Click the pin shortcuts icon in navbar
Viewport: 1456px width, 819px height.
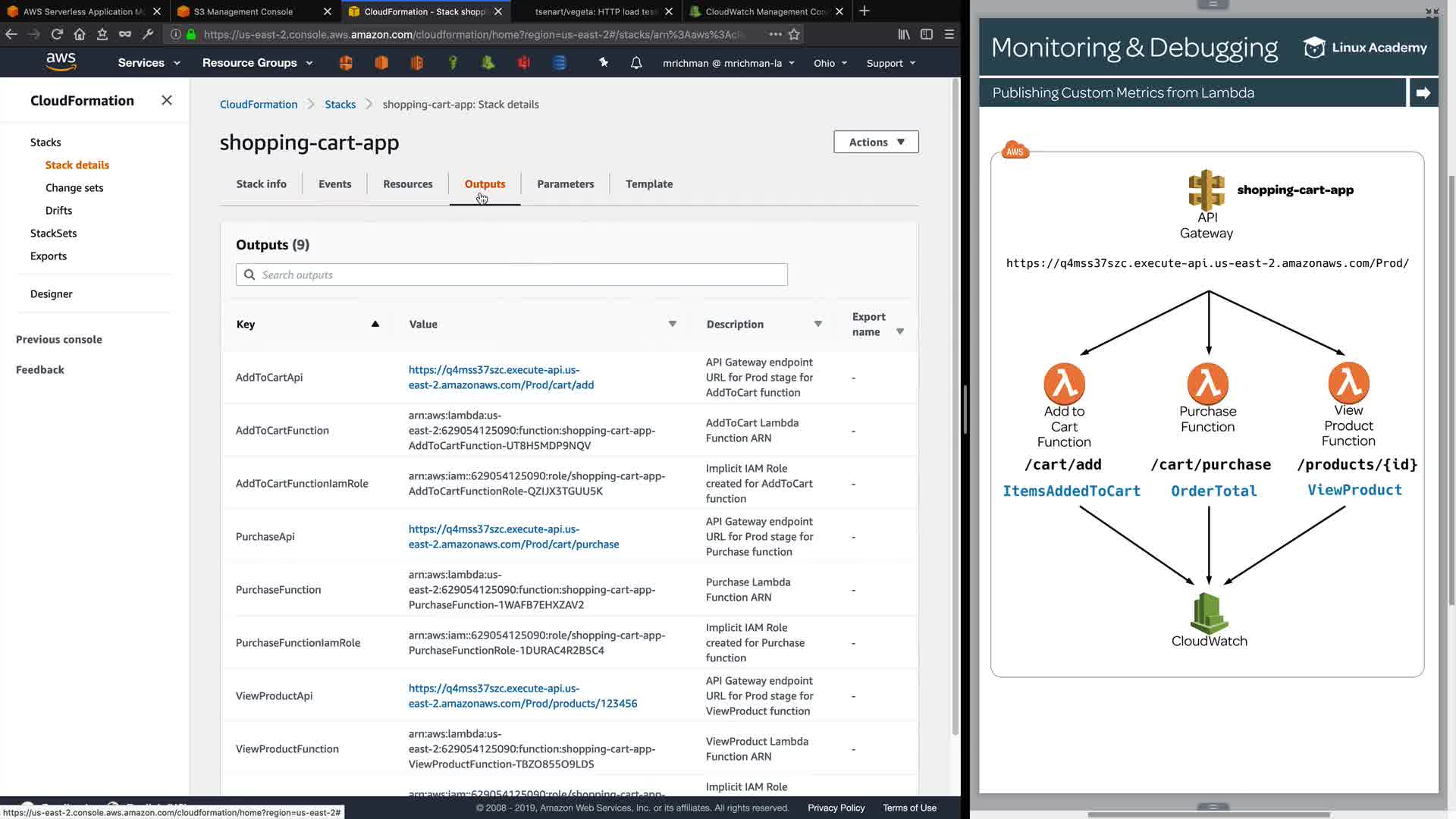coord(604,62)
